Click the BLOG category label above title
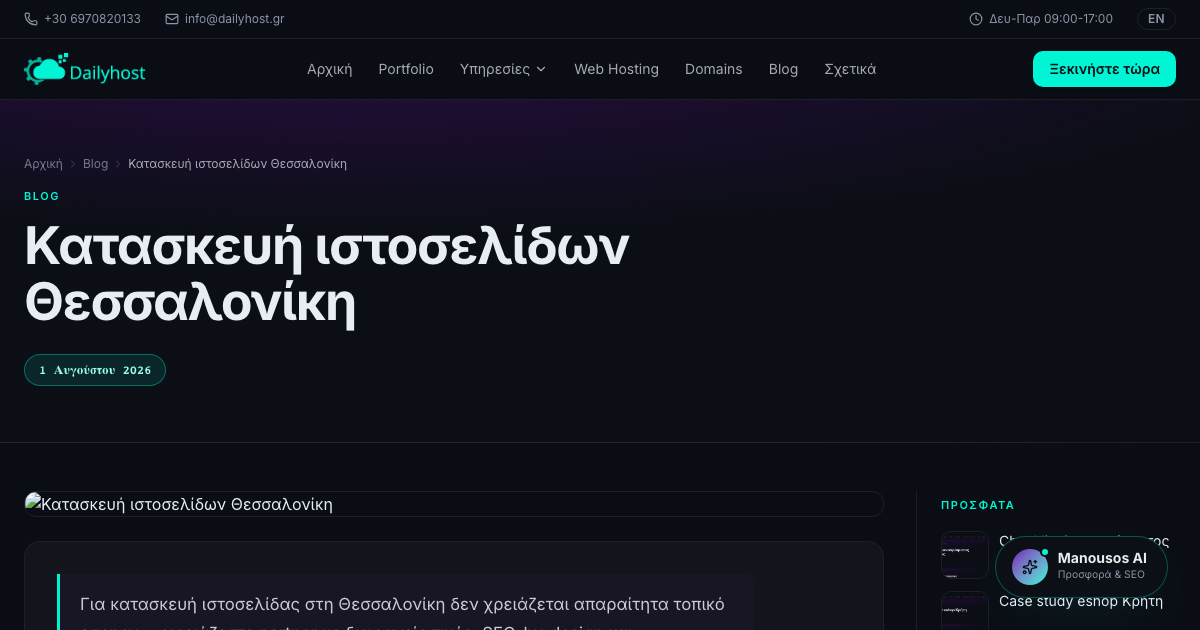Viewport: 1200px width, 630px height. [x=42, y=196]
